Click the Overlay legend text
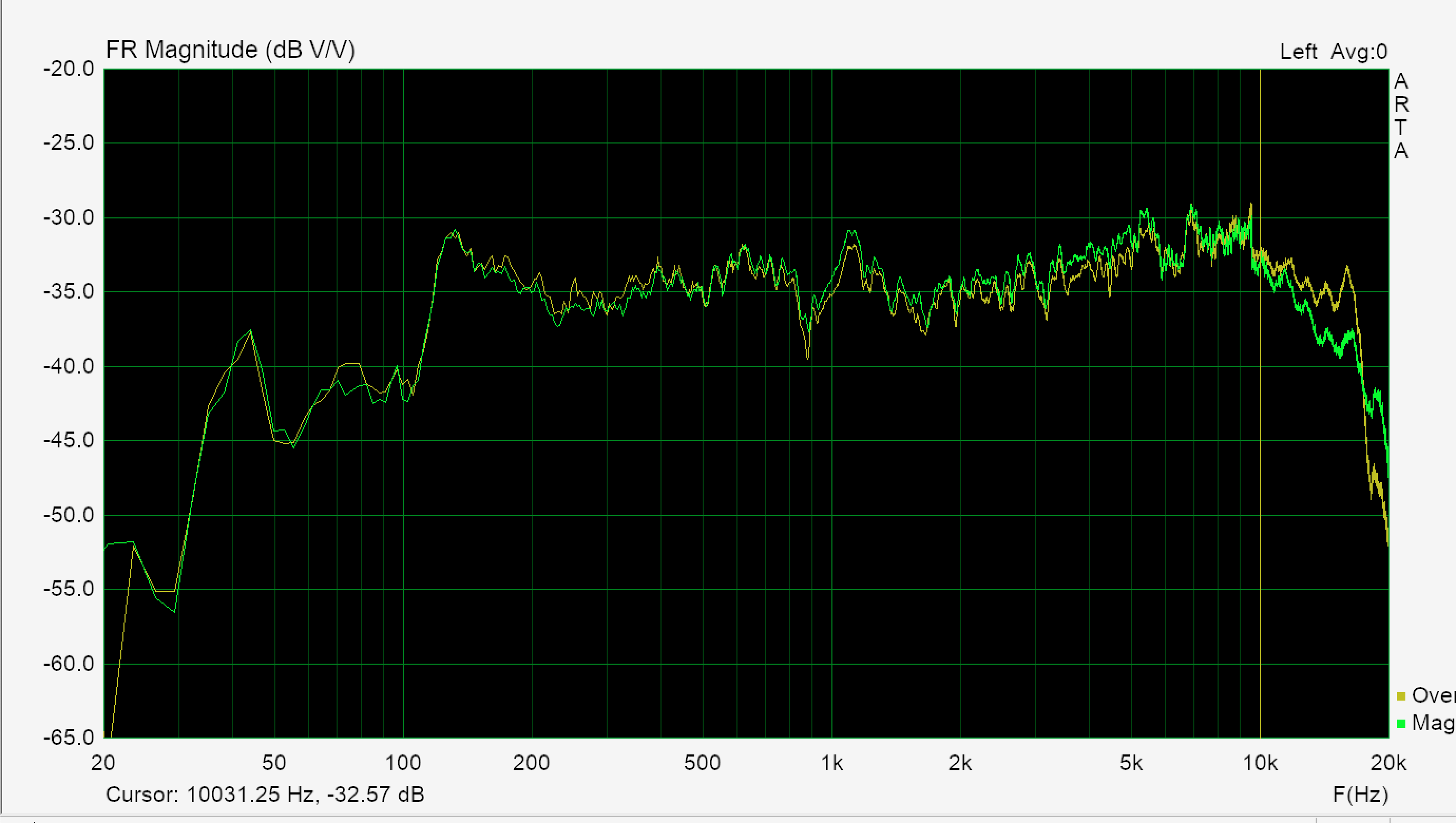Image resolution: width=1456 pixels, height=823 pixels. [1433, 695]
